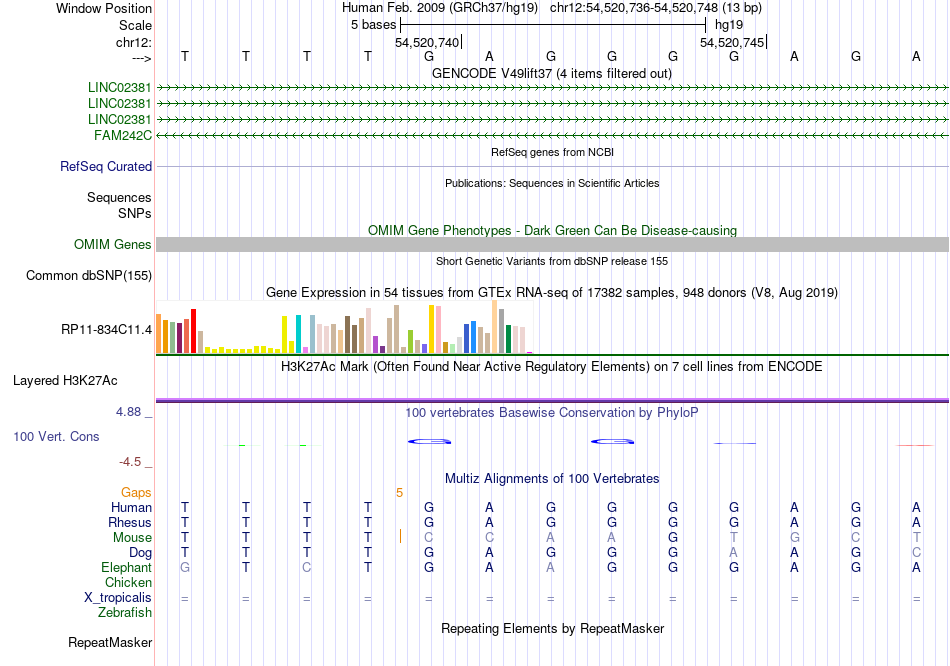Open GENCODE V49lift37 track title
Screen dimensions: 950x666
[552, 74]
